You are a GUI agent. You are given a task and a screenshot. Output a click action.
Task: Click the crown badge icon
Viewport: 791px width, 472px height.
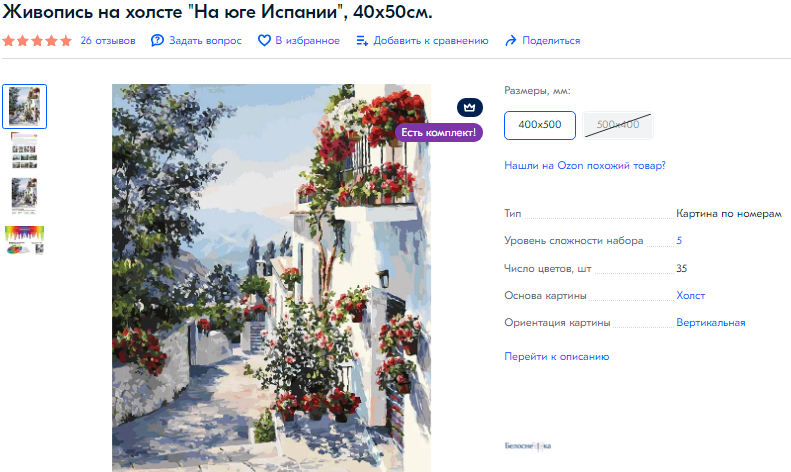[470, 107]
